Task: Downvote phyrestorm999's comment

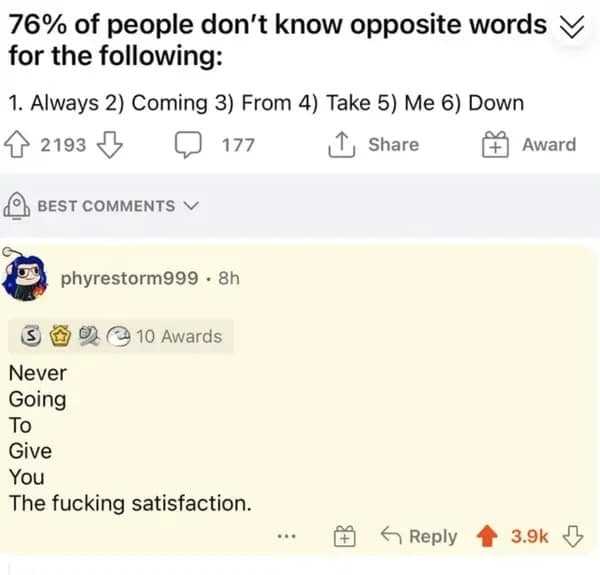Action: point(573,536)
